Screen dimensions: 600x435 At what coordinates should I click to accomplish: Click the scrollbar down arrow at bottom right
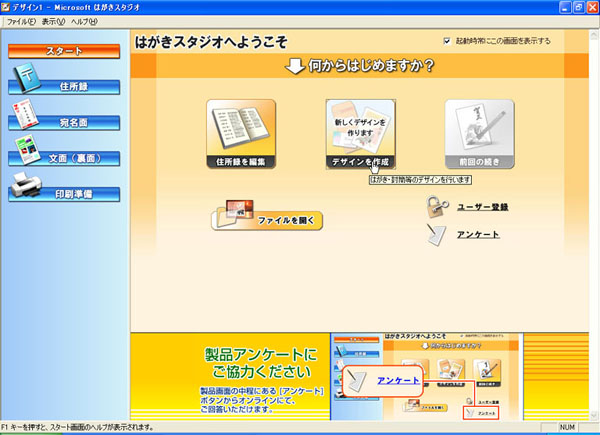(x=594, y=415)
